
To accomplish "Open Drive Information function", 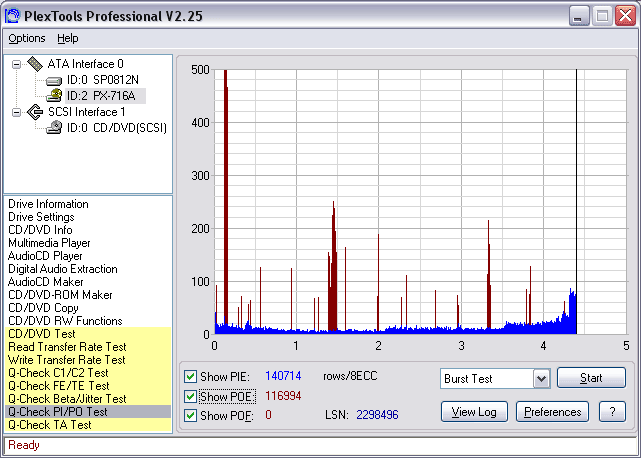I will tap(48, 204).
